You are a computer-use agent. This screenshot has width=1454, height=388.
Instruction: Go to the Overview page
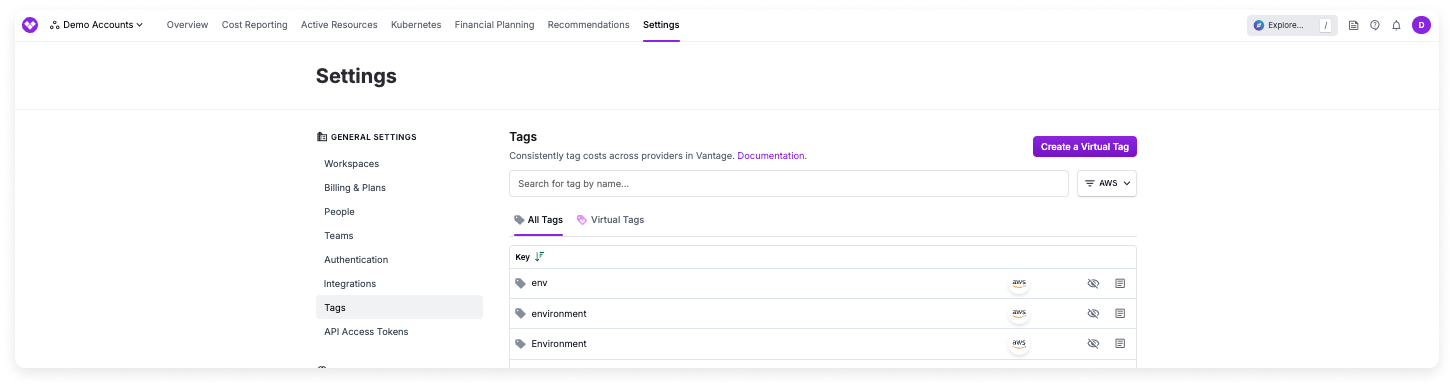point(187,25)
